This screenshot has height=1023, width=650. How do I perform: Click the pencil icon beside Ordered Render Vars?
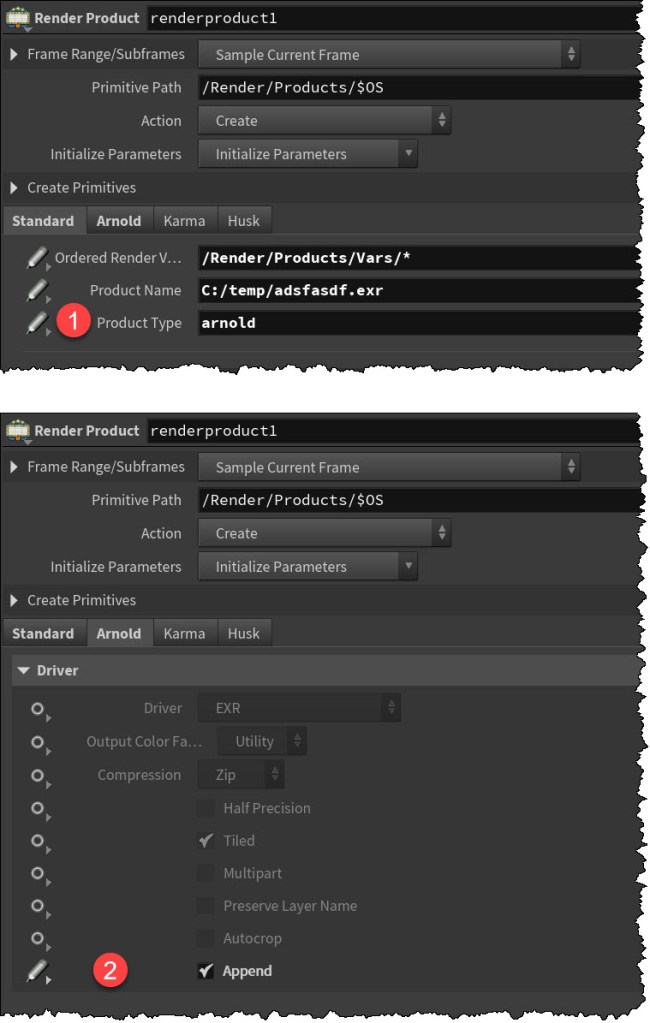pyautogui.click(x=37, y=258)
